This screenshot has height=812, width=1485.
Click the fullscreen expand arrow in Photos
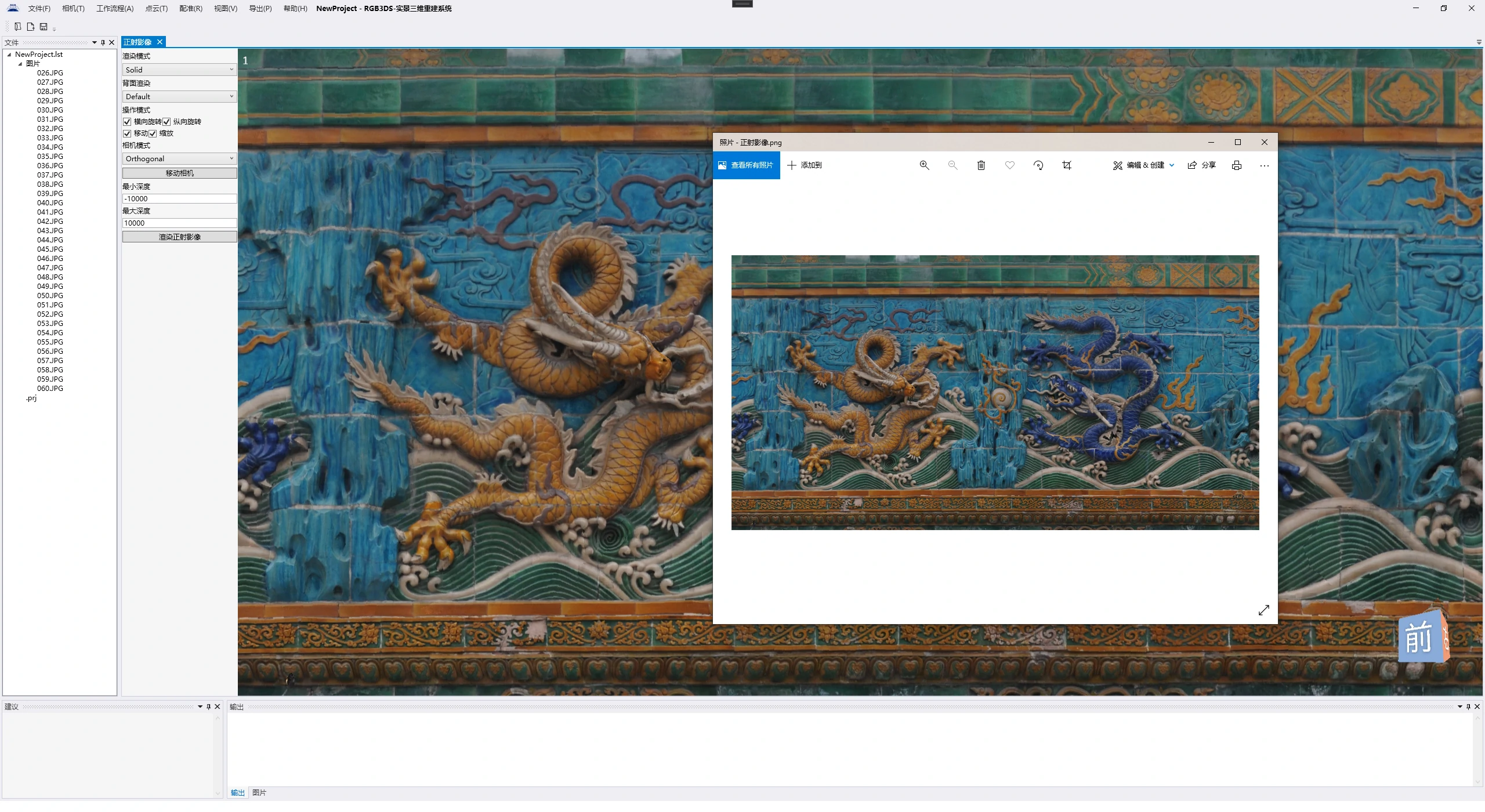pos(1263,610)
